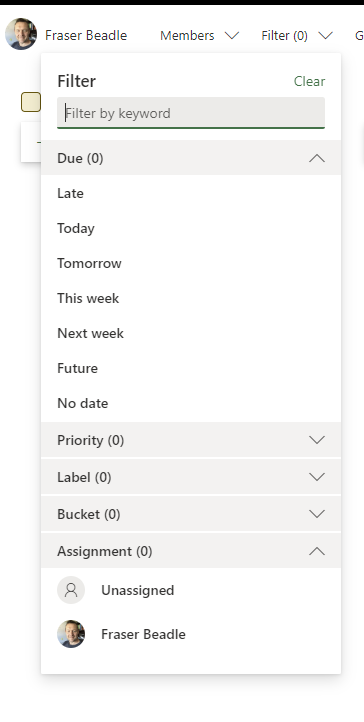Collapse the Assignment section chevron
364x722 pixels.
[317, 551]
